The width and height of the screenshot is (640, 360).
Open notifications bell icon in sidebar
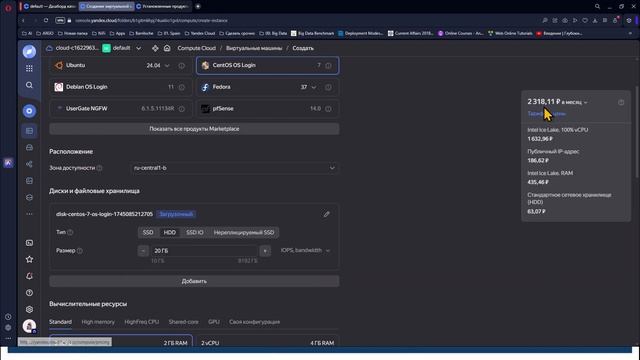[29, 276]
